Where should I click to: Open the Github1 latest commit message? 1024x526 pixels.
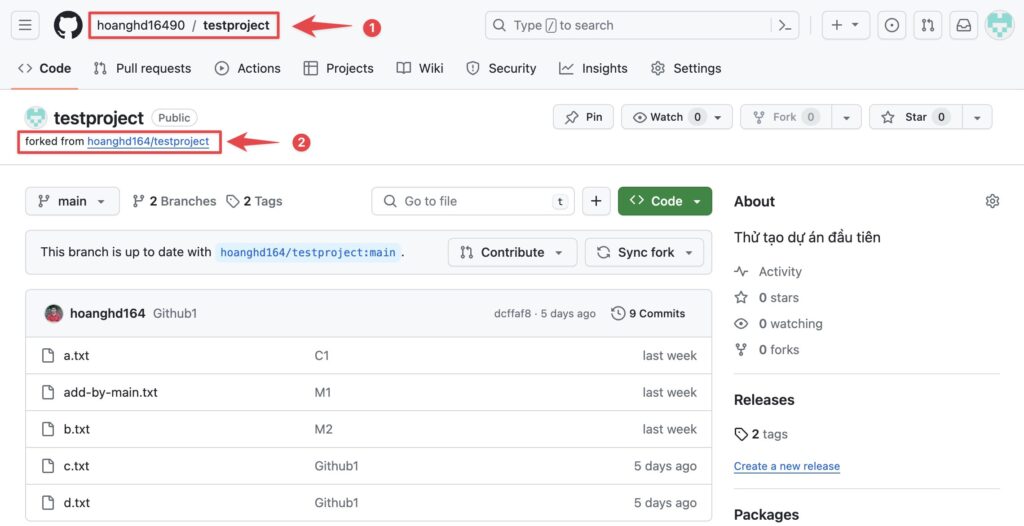(175, 314)
